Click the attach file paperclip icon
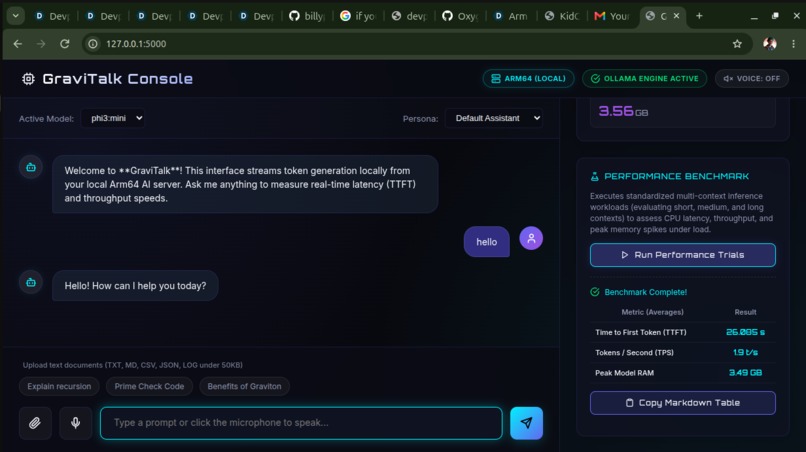 (x=35, y=423)
